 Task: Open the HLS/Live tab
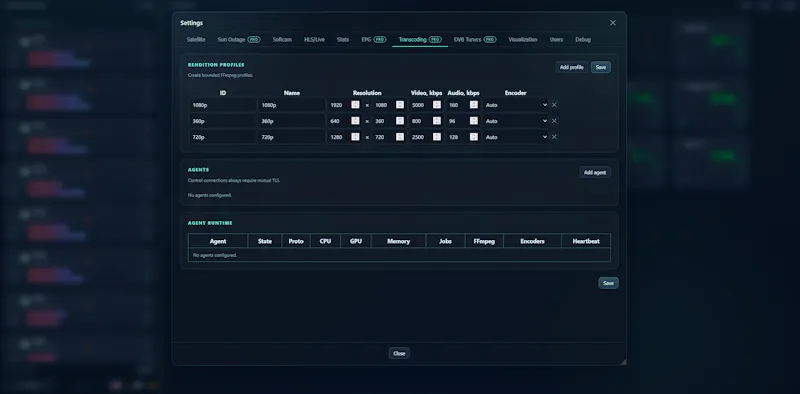point(314,39)
